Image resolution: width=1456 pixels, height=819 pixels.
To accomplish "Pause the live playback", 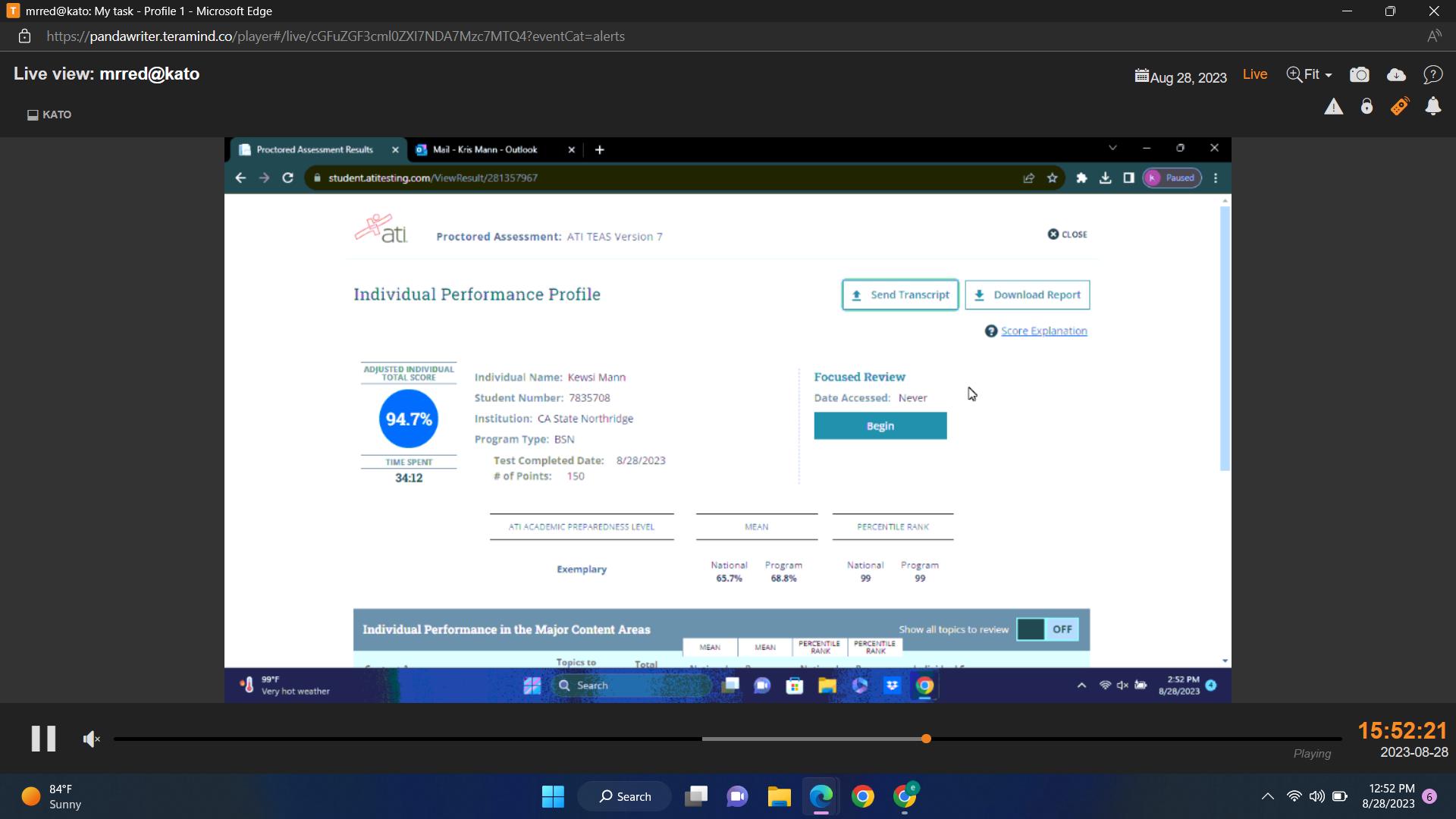I will pos(43,739).
